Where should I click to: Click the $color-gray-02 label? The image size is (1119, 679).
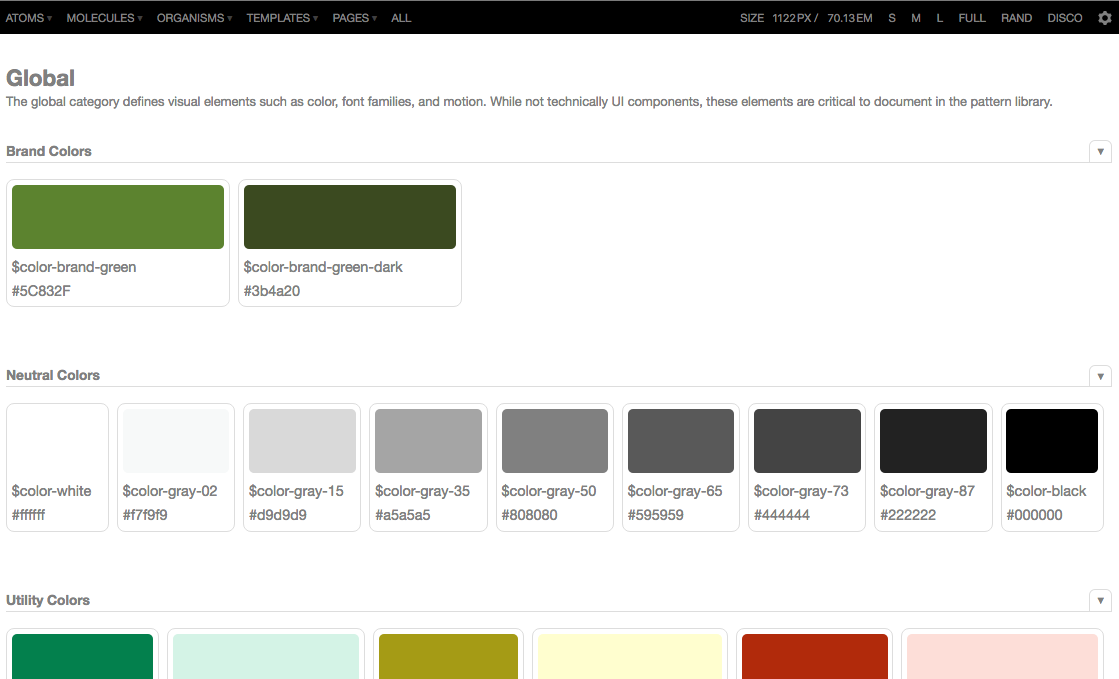(x=170, y=491)
